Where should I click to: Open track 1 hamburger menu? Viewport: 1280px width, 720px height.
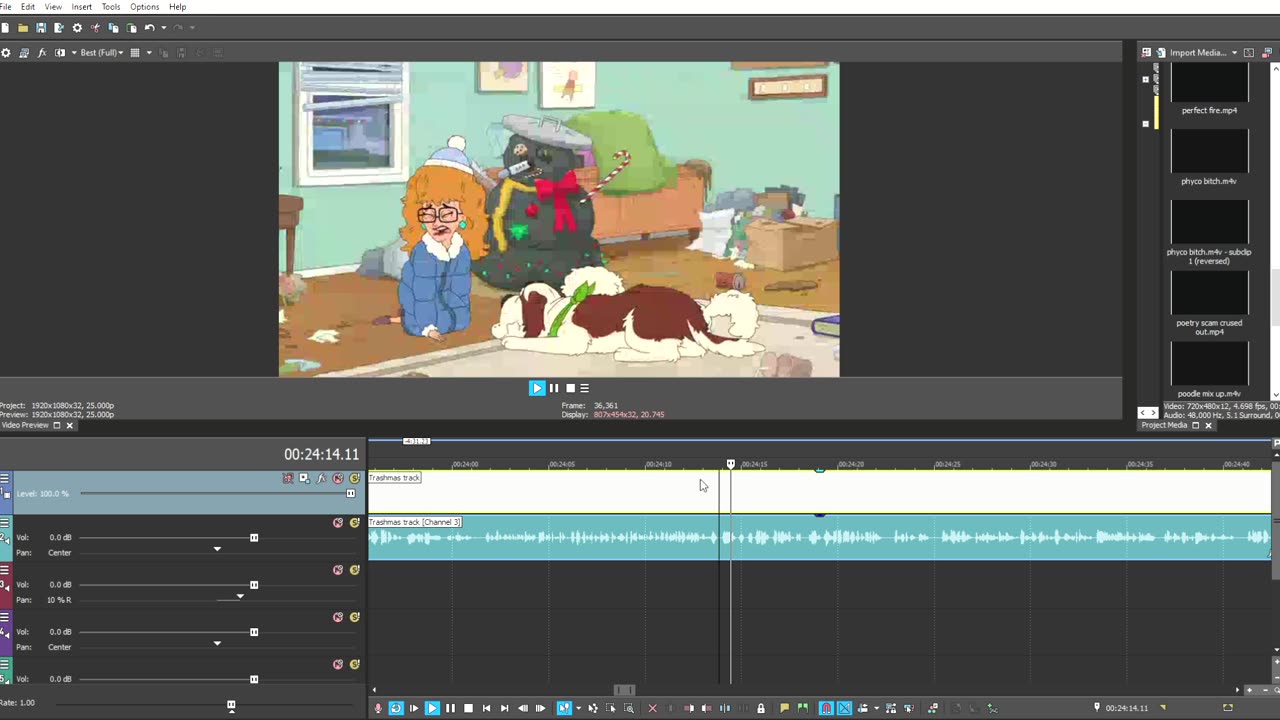tap(5, 478)
